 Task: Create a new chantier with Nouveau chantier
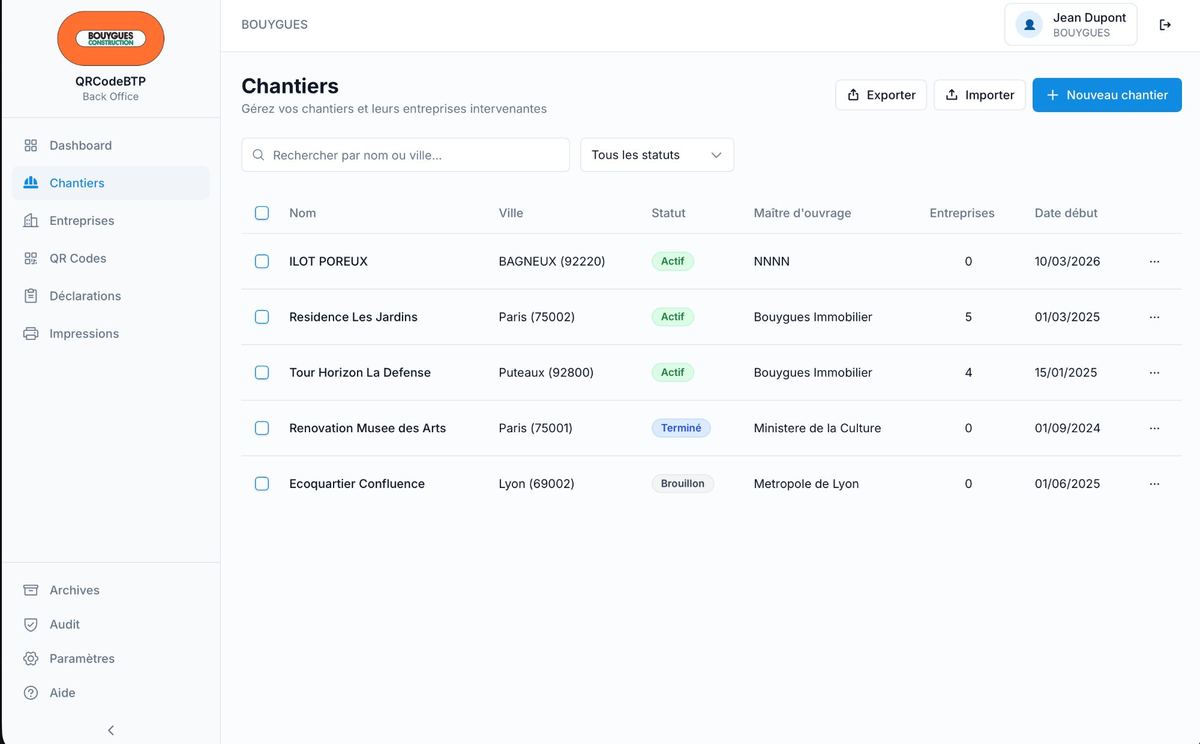pos(1106,94)
